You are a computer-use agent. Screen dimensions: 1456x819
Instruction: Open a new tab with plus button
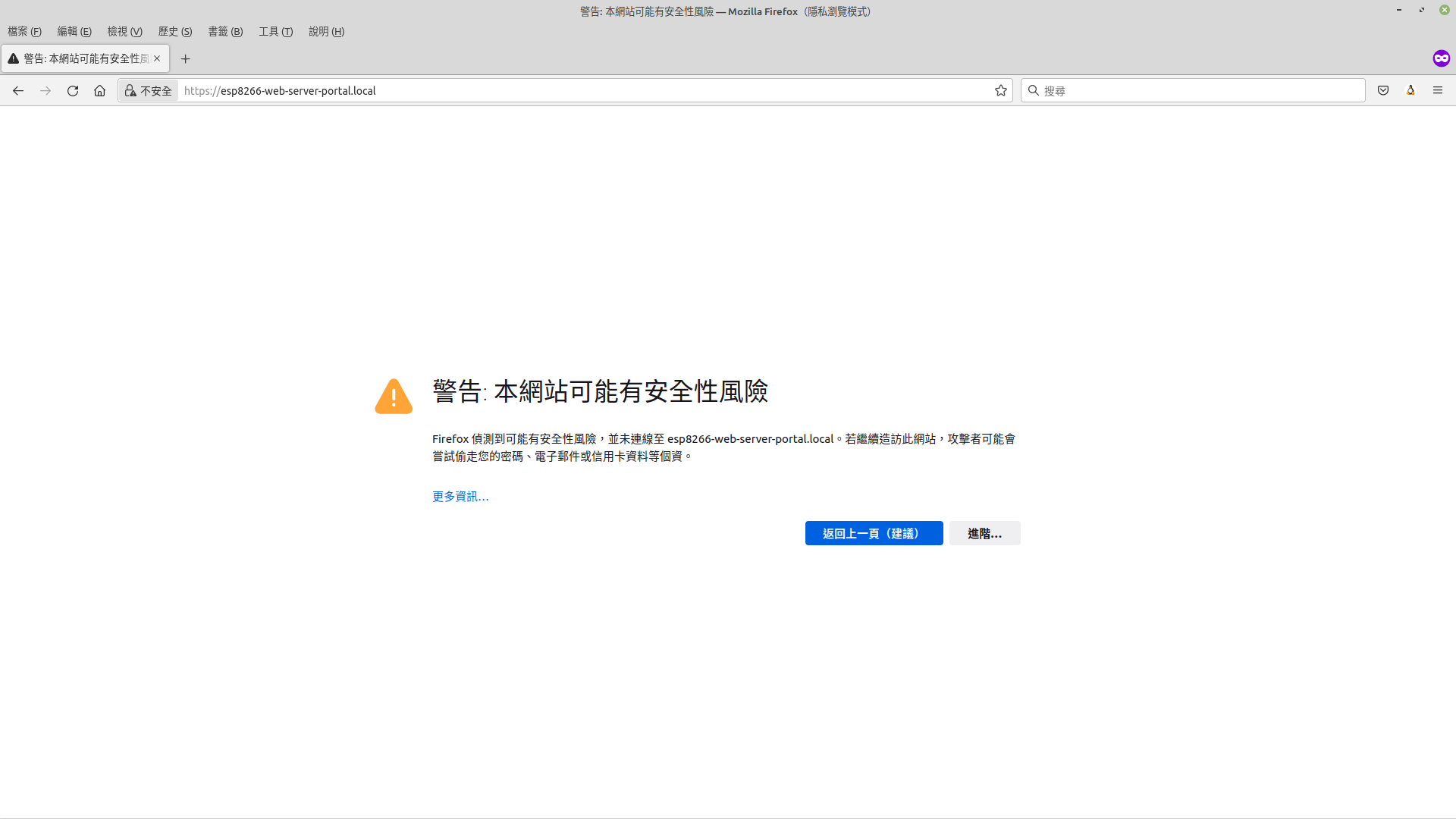185,58
